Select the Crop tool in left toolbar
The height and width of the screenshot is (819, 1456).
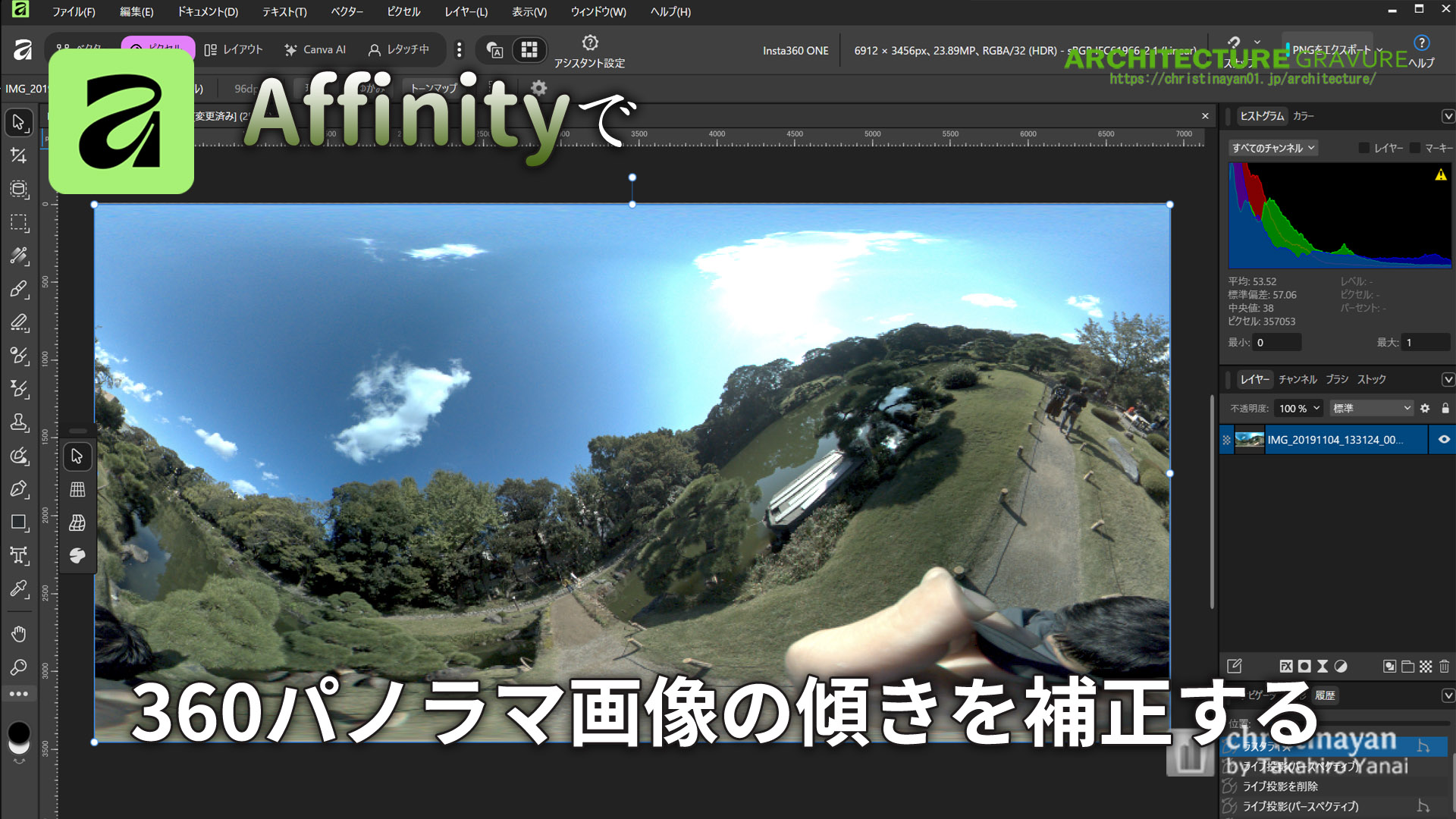[18, 155]
